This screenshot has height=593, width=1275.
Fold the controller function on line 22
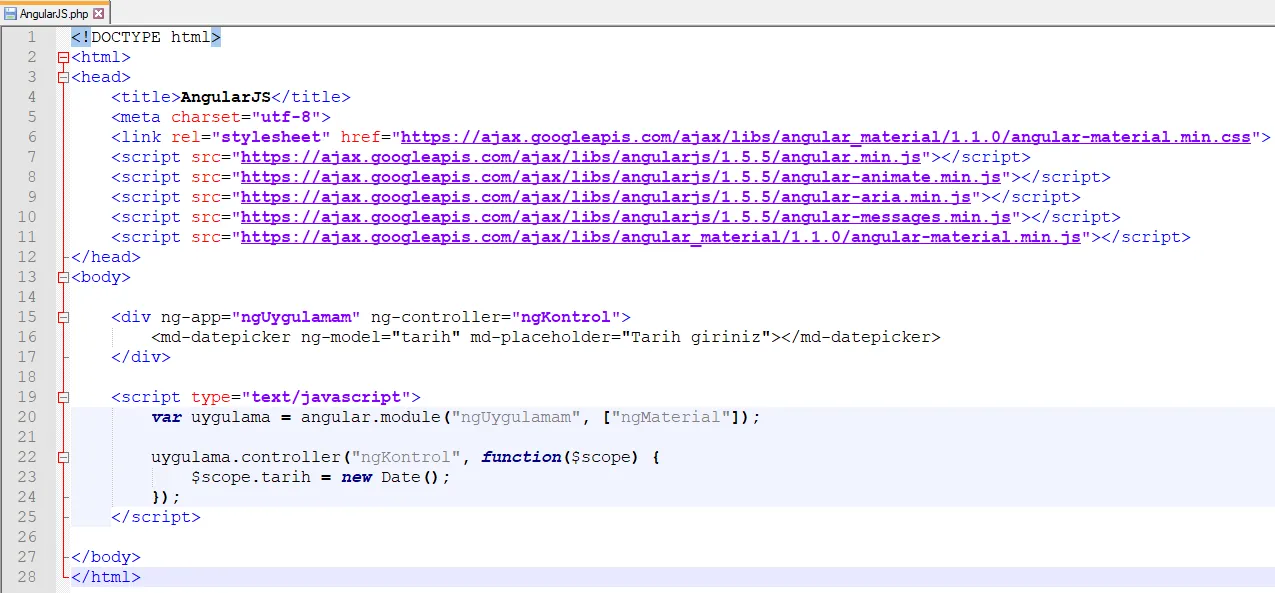click(x=64, y=457)
